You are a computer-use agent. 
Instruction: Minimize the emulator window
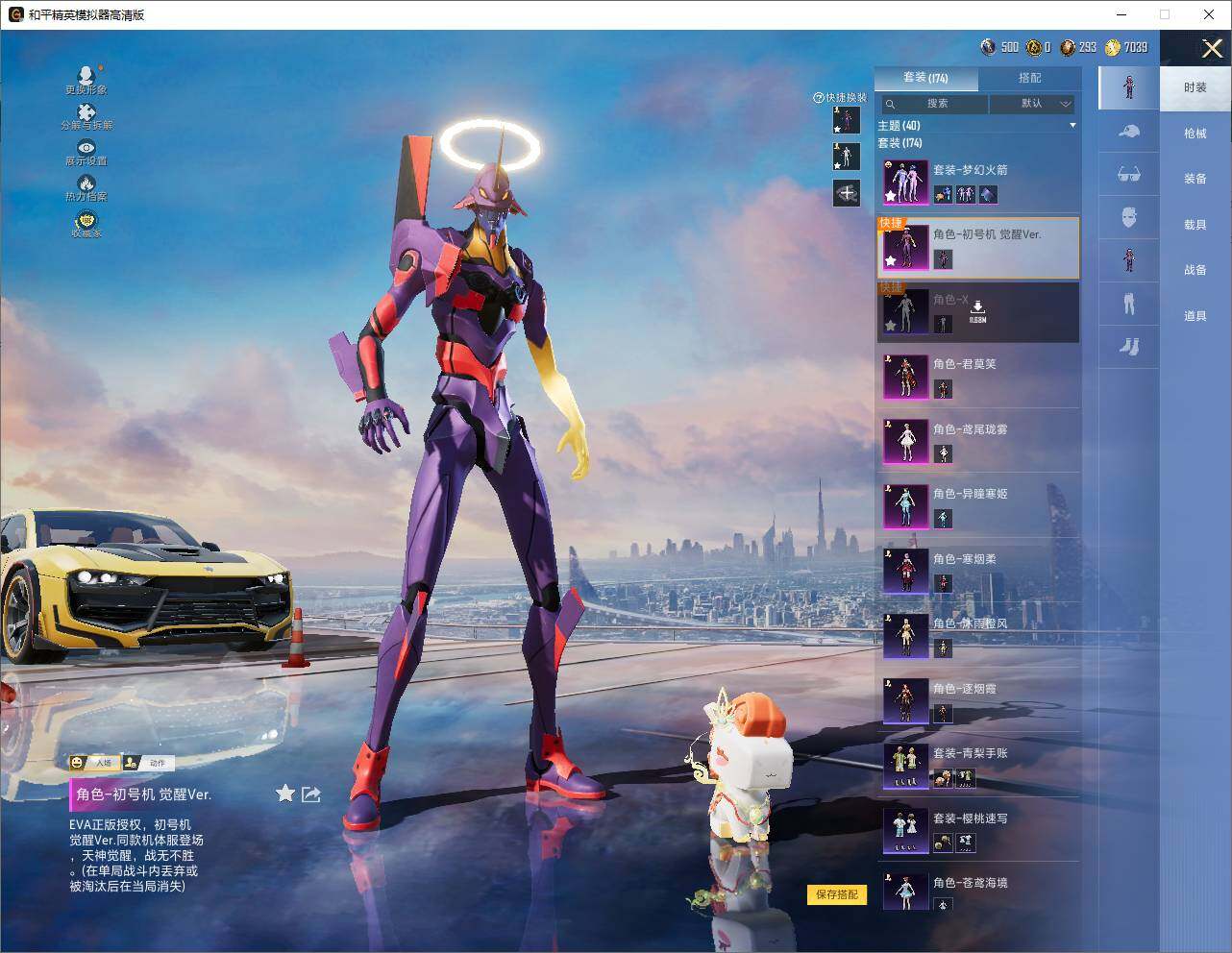click(x=1121, y=14)
